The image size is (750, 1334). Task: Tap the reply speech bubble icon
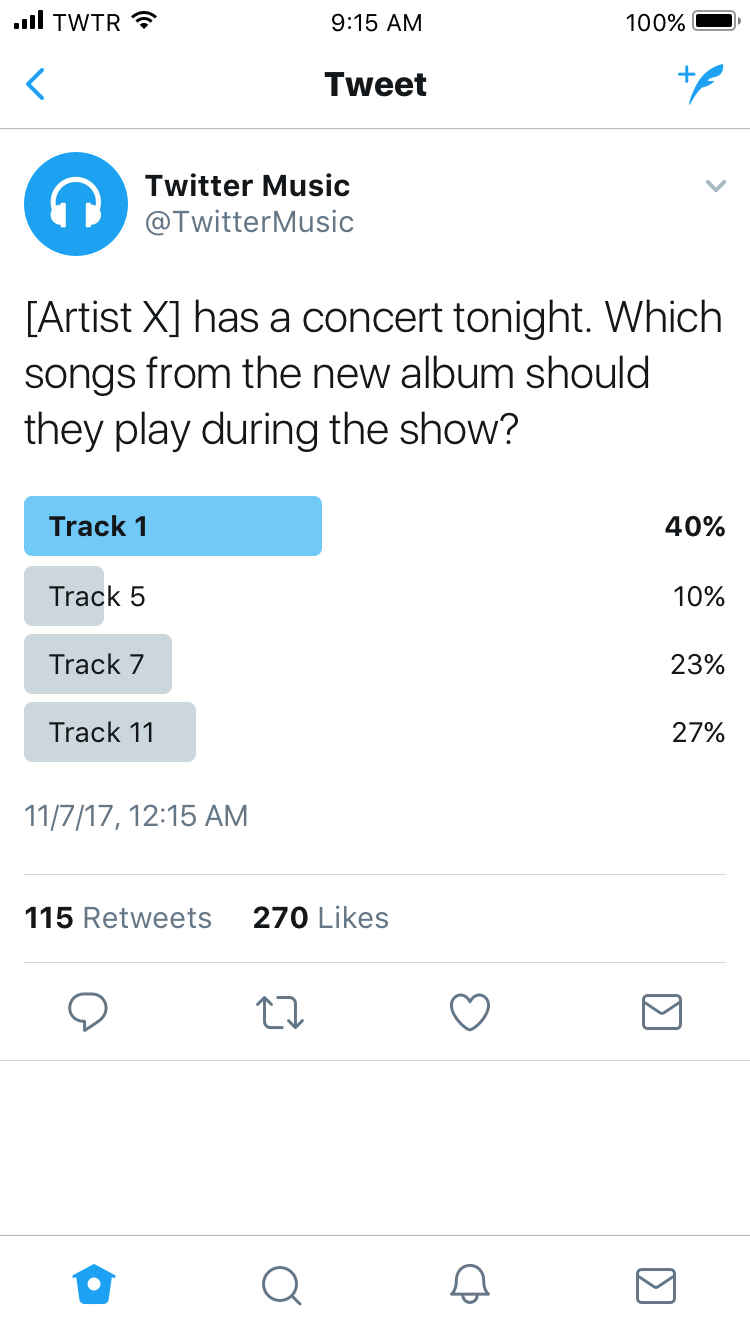[x=88, y=1011]
